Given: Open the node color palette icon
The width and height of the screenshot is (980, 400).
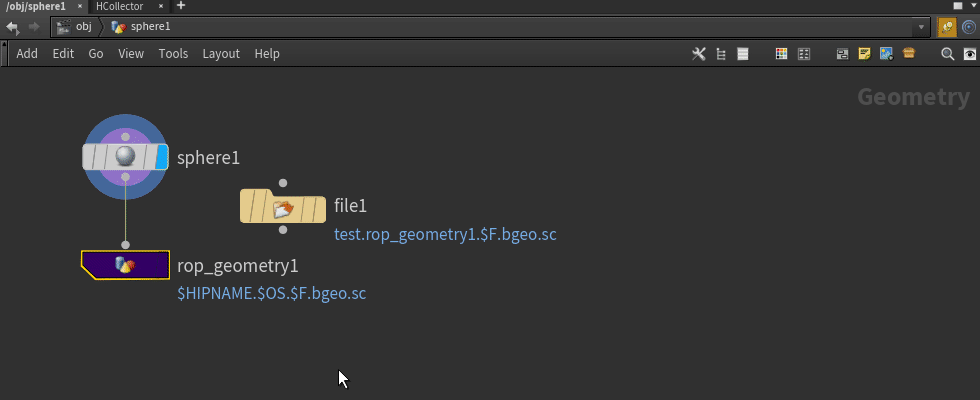Looking at the screenshot, I should click(x=781, y=54).
